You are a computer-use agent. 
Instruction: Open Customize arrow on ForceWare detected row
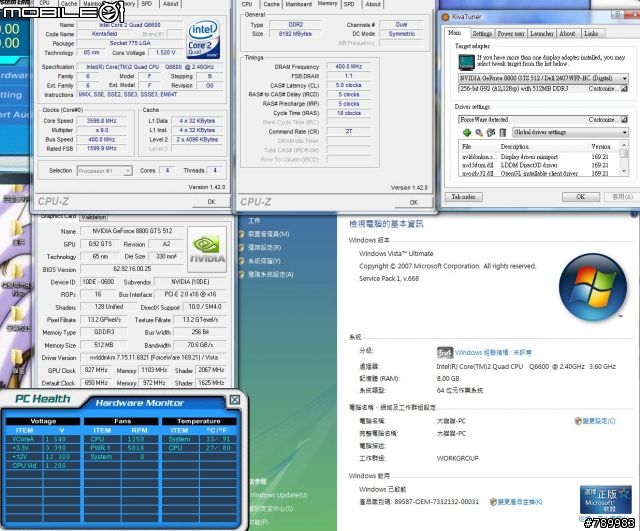pos(624,120)
